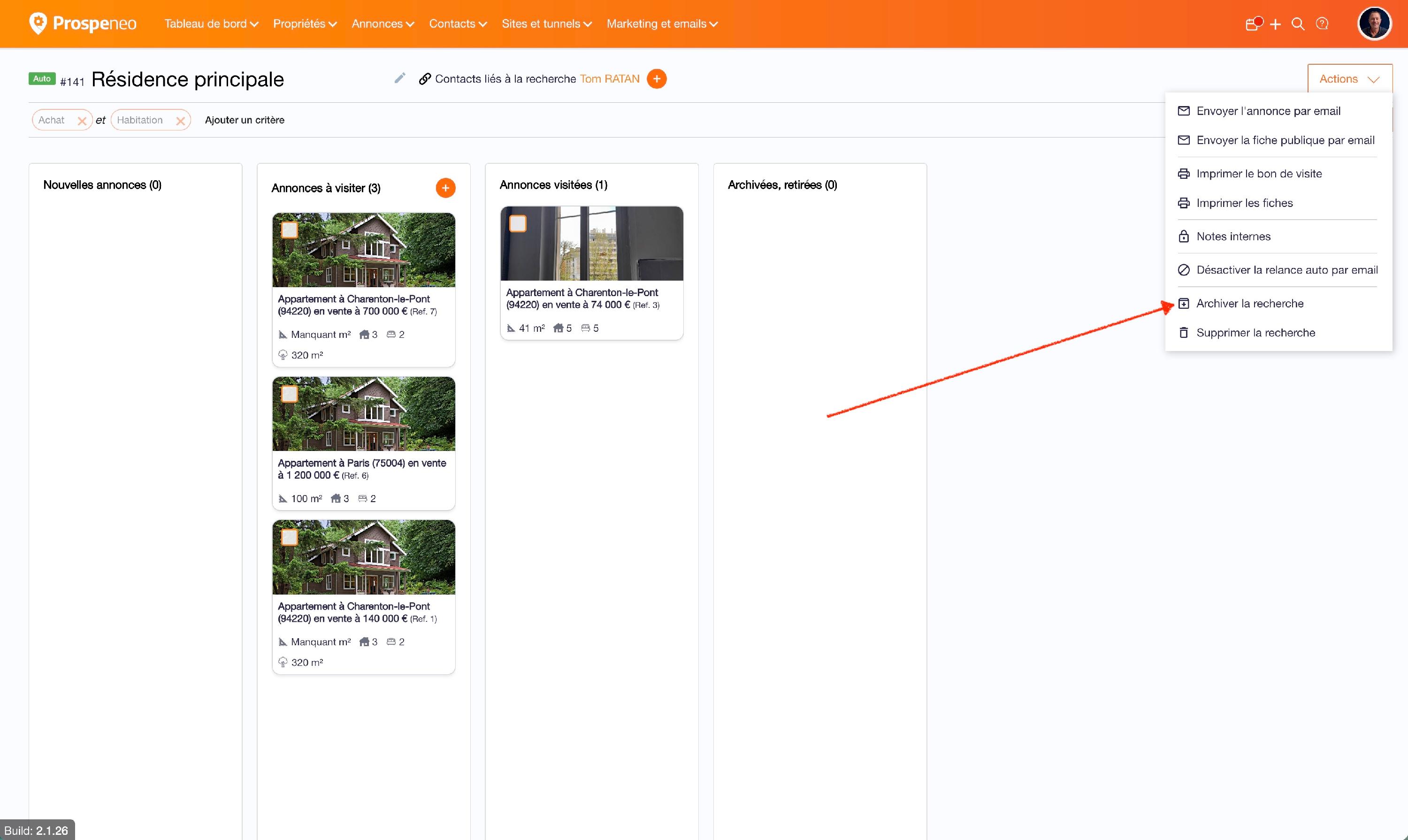Click the Prospeneo logo
This screenshot has width=1408, height=840.
[x=83, y=23]
